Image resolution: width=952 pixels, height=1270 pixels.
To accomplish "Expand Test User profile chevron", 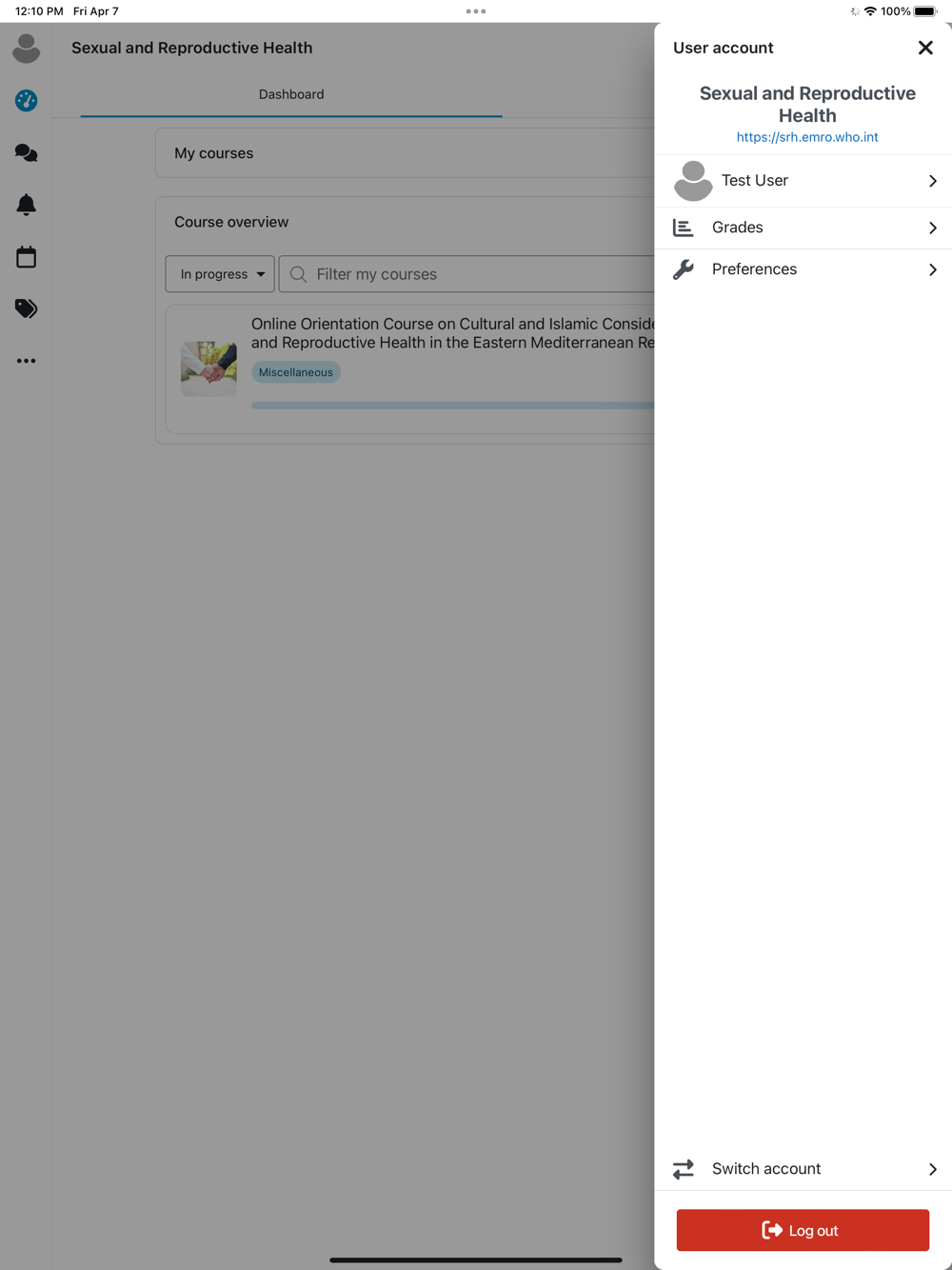I will tap(933, 181).
